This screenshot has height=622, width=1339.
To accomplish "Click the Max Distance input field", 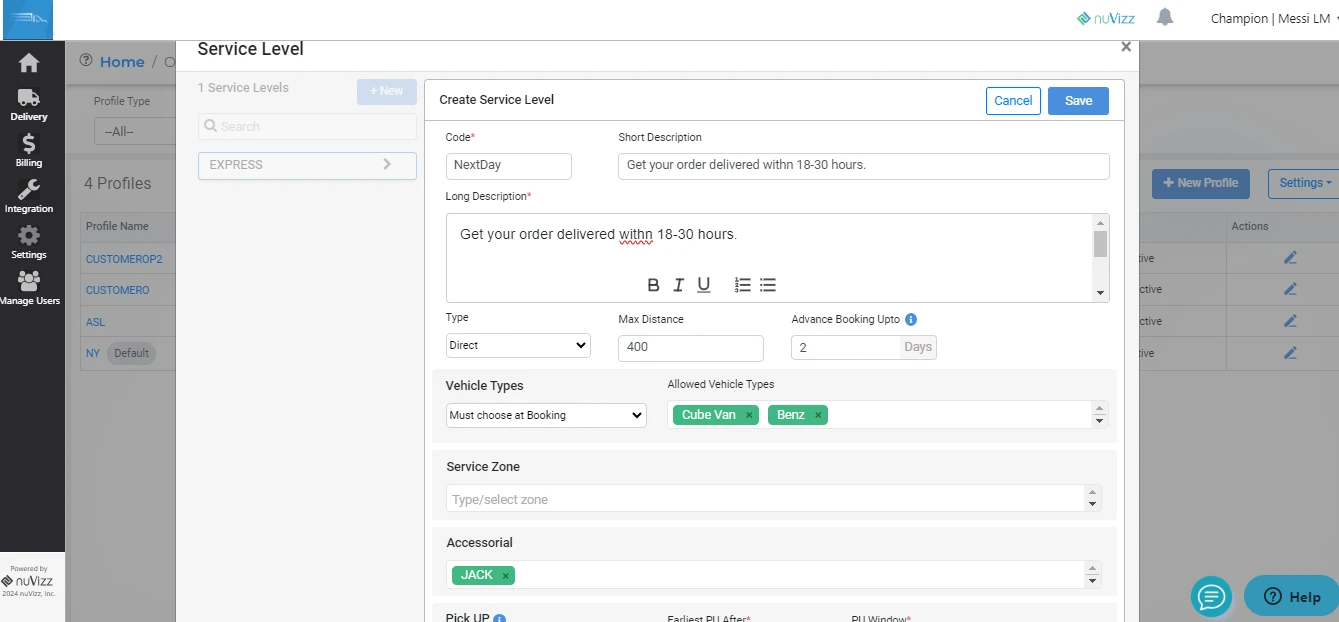I will click(x=690, y=348).
